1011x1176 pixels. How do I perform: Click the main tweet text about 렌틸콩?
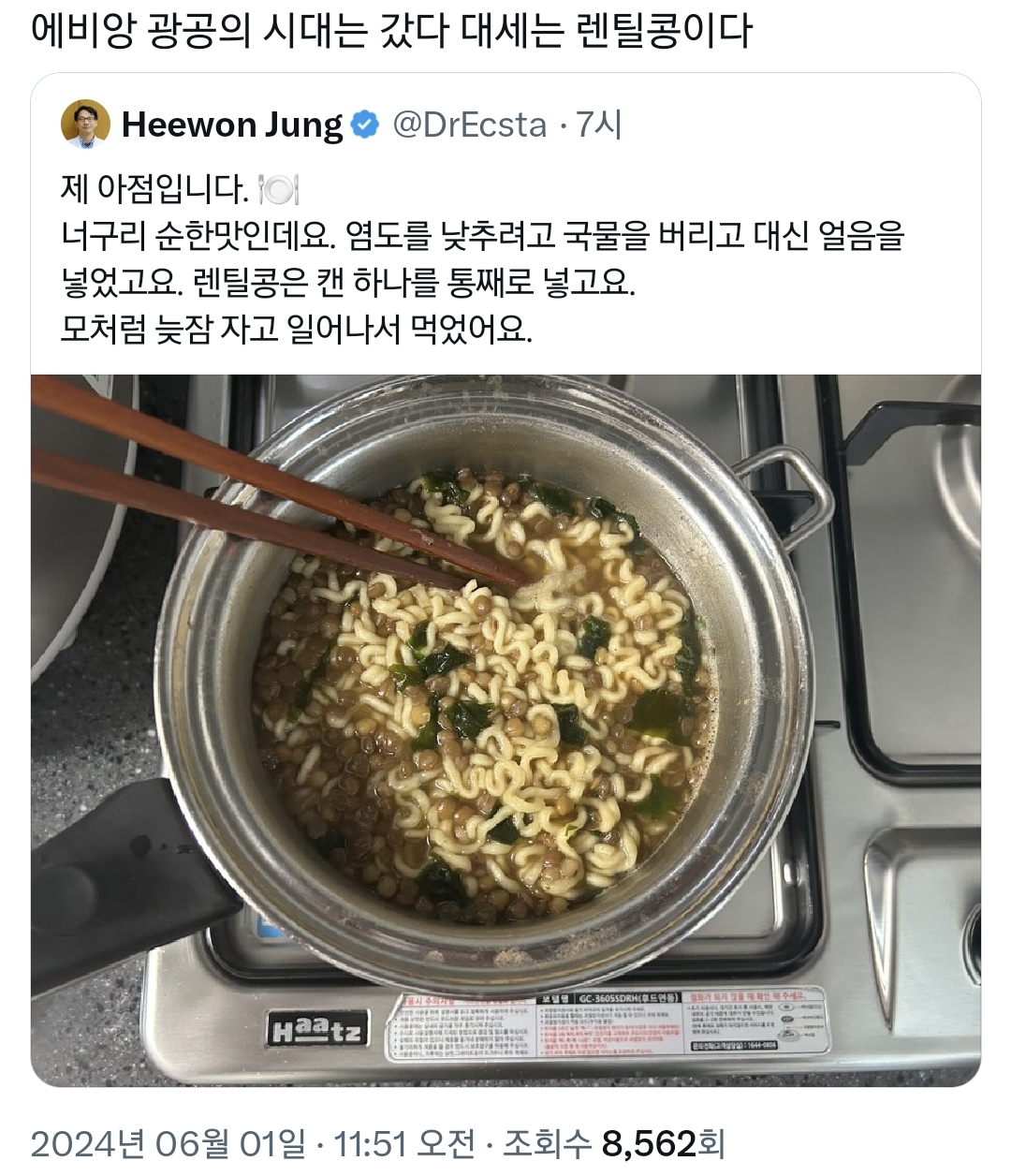[392, 31]
